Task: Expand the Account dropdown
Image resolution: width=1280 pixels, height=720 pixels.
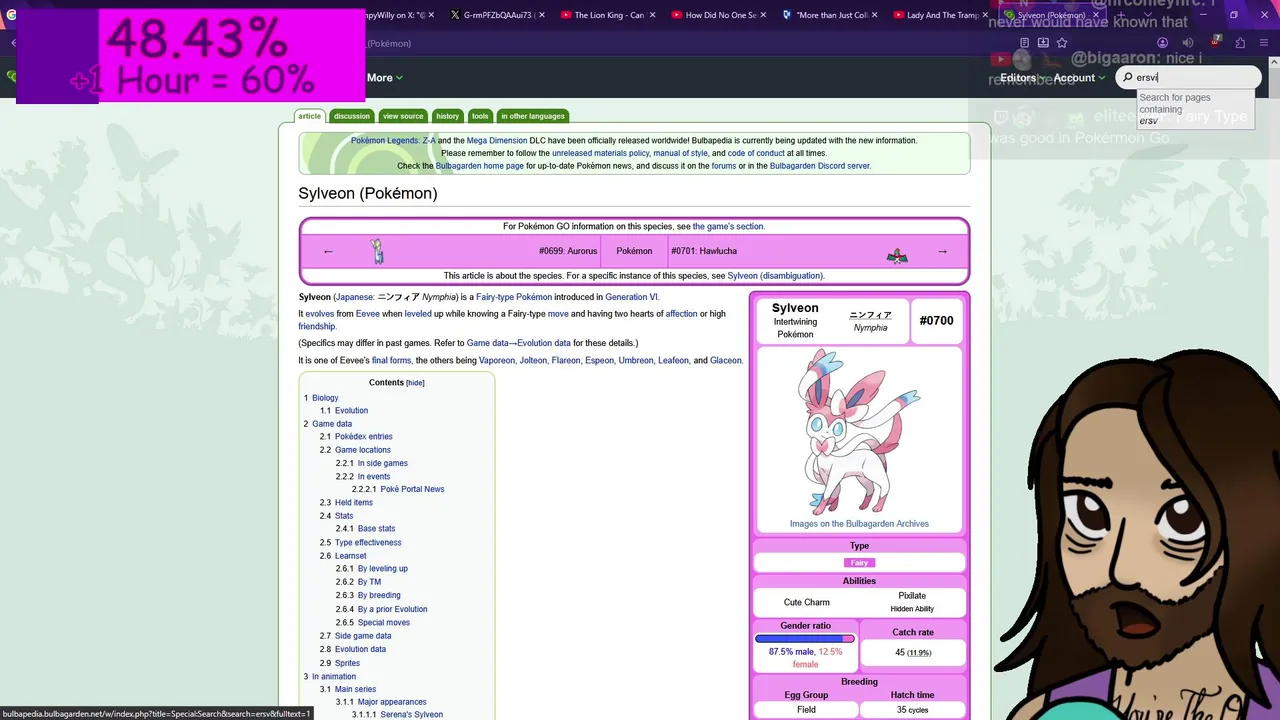Action: 1079,77
